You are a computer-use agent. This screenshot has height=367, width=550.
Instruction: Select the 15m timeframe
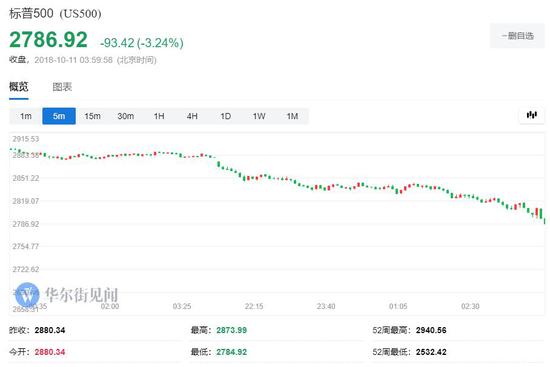[x=92, y=116]
